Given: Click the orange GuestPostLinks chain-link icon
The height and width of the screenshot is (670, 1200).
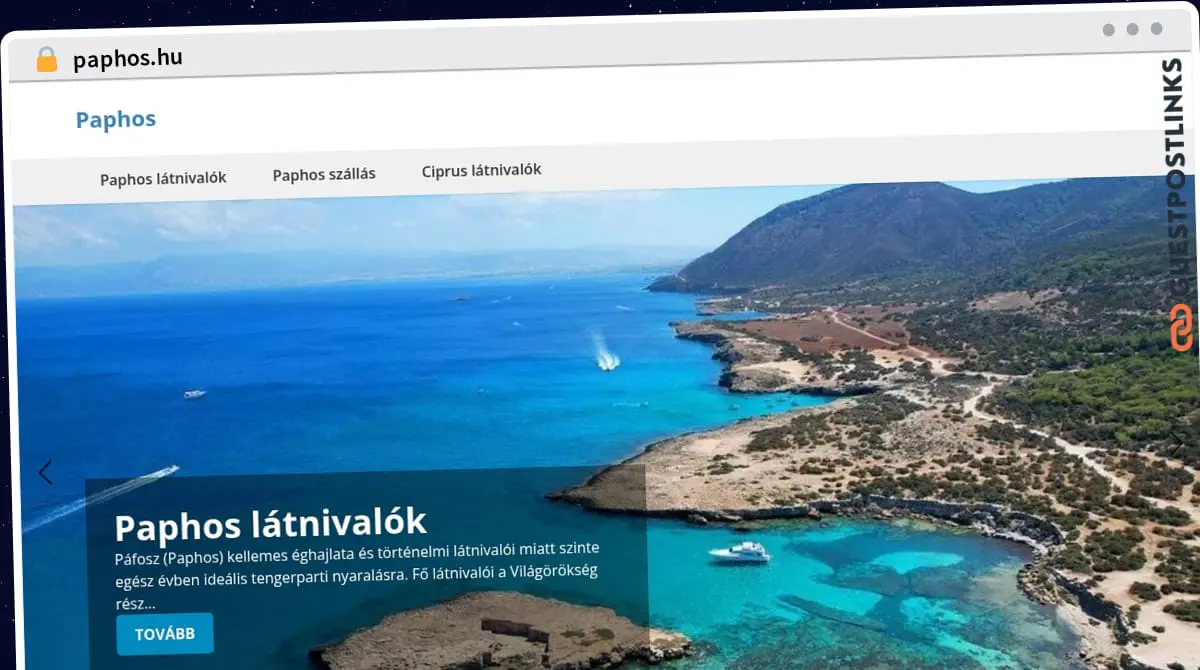Looking at the screenshot, I should pyautogui.click(x=1181, y=327).
